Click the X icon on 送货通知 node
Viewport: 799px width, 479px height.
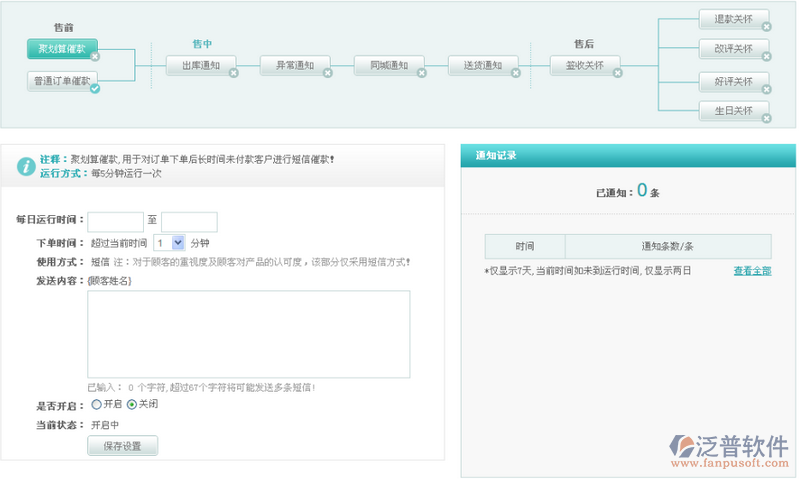coord(515,73)
